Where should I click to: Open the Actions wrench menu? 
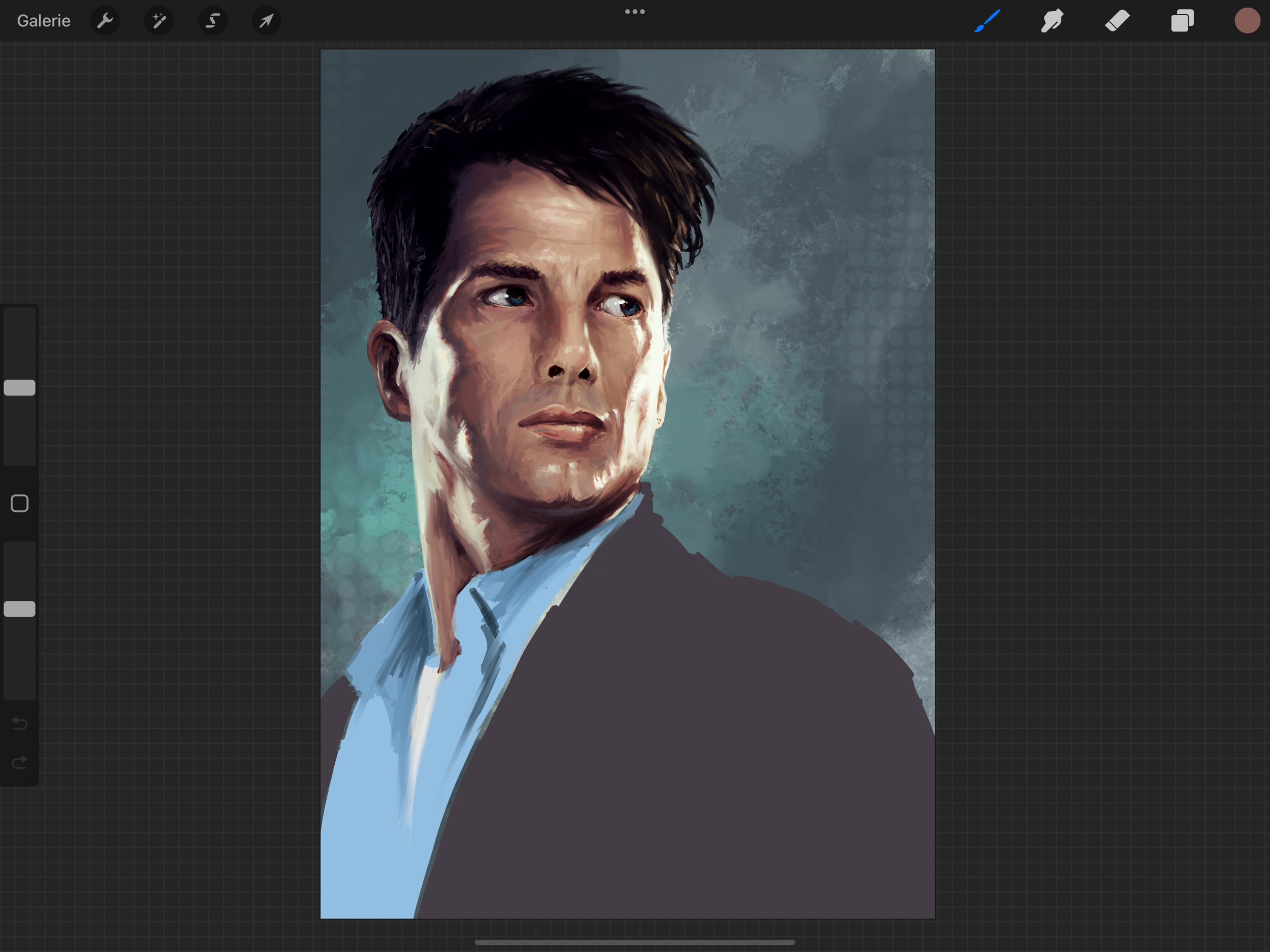click(x=105, y=21)
